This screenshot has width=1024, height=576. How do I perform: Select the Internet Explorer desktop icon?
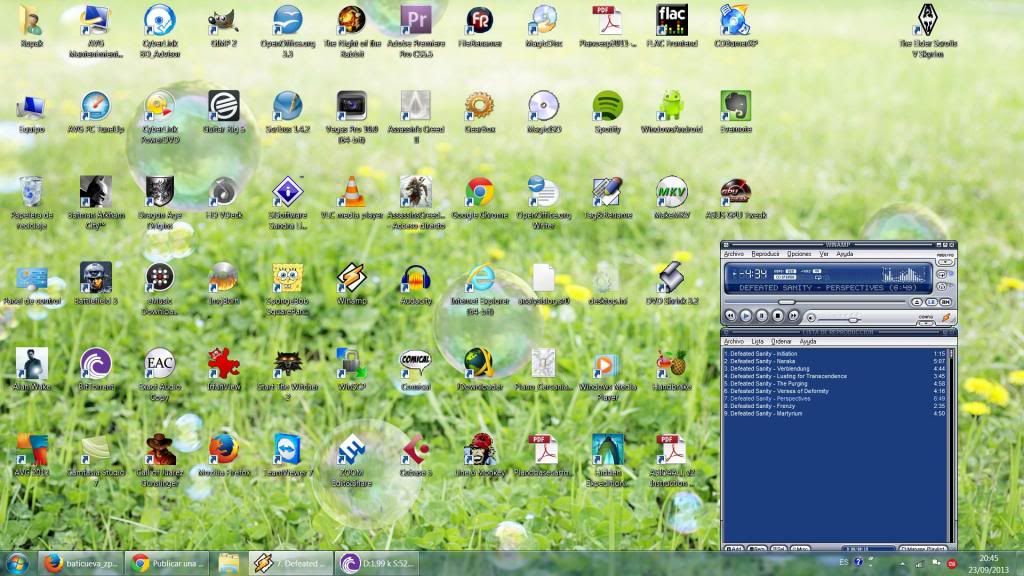[x=479, y=289]
